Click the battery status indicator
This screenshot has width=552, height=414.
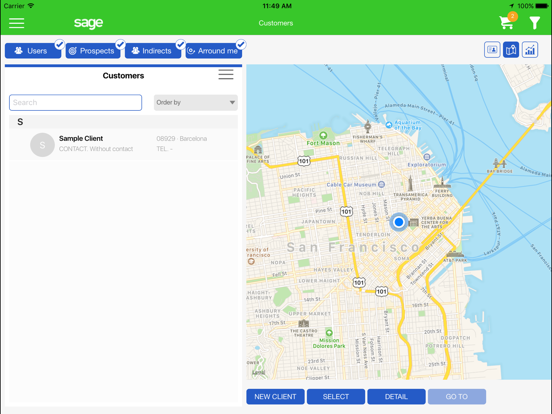[x=541, y=6]
